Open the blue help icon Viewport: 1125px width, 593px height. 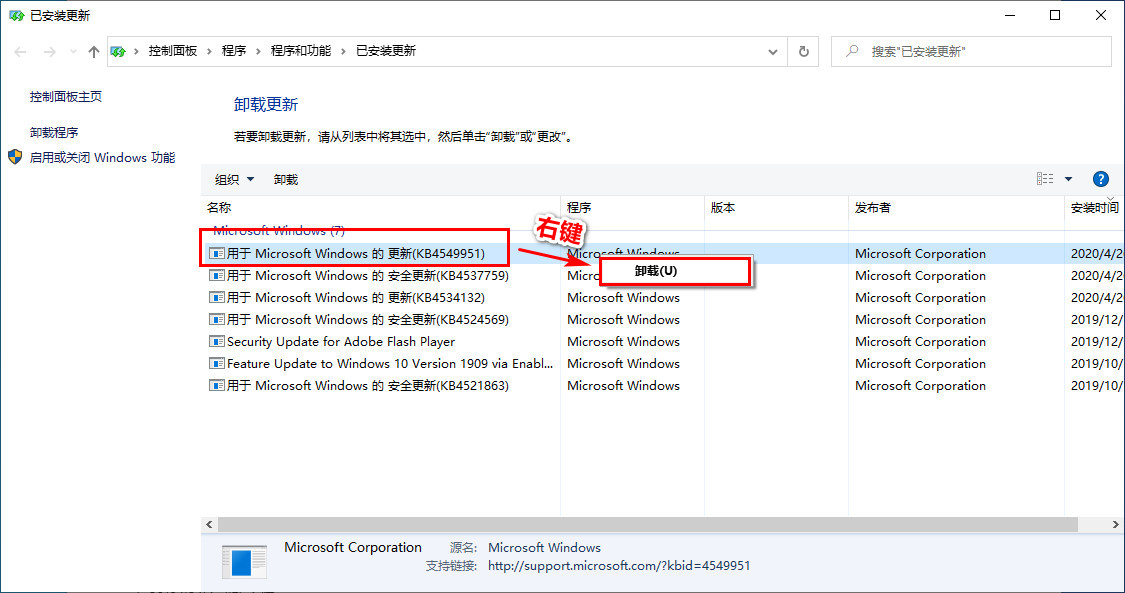(x=1101, y=179)
